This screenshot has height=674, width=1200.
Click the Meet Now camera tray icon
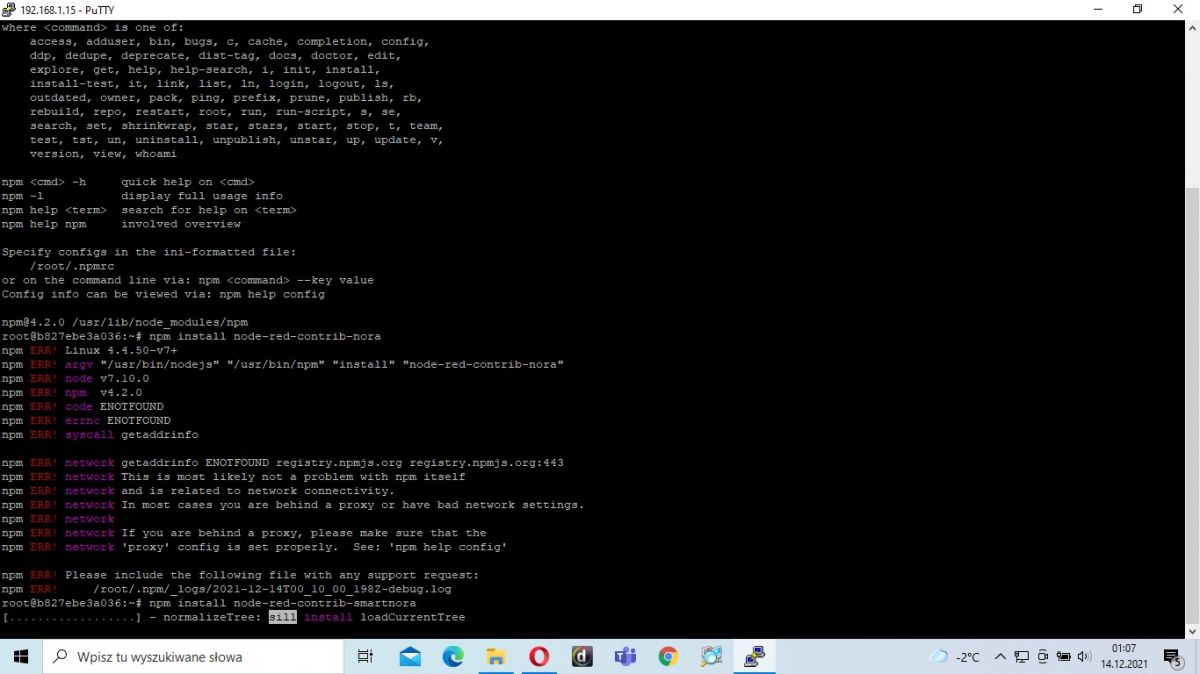1043,657
